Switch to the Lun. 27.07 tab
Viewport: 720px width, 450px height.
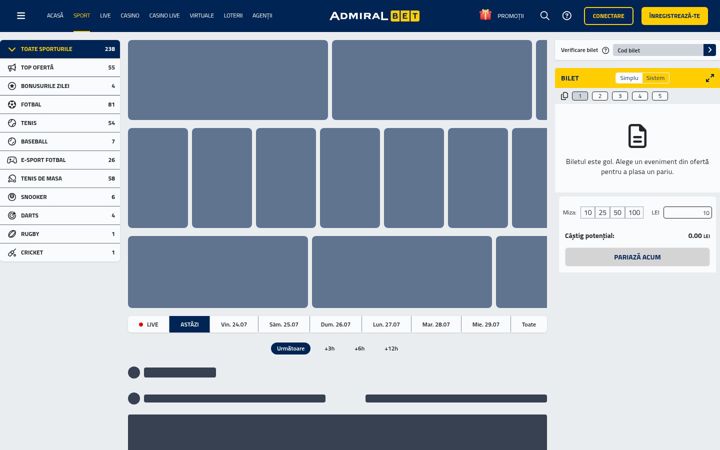tap(386, 324)
